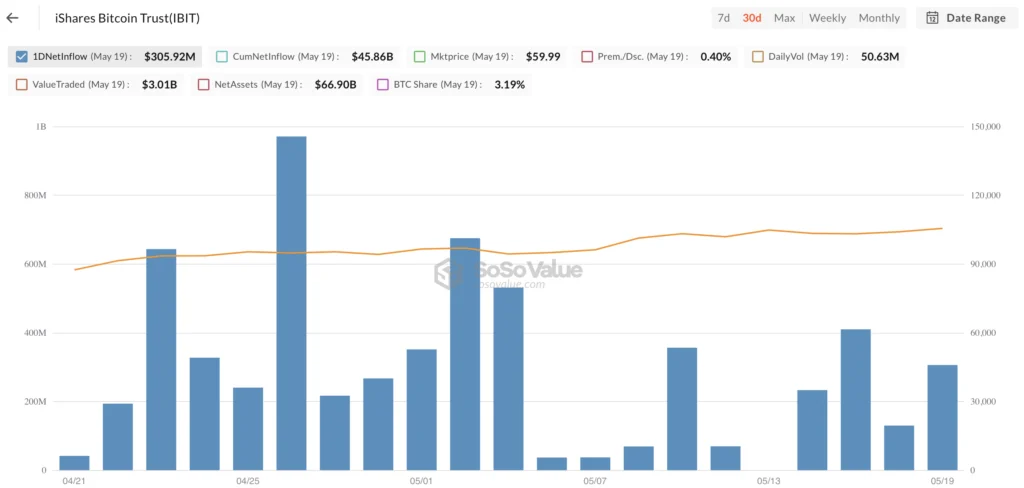The image size is (1024, 488).
Task: Toggle the DailyVol series checkbox
Action: (758, 57)
